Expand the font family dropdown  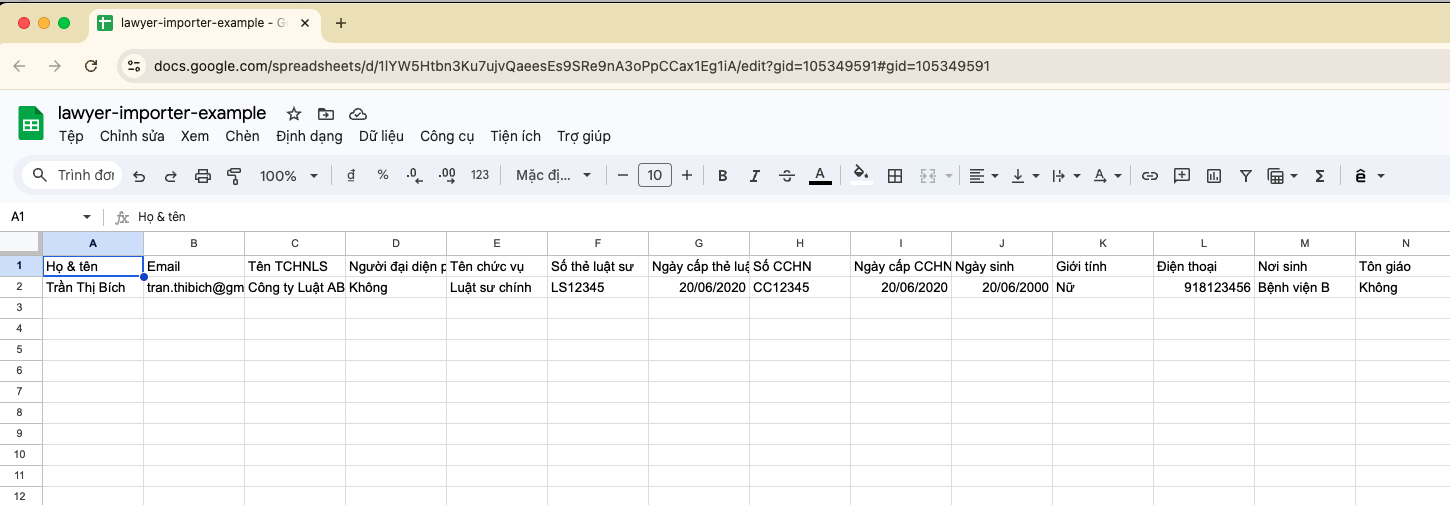[x=554, y=176]
